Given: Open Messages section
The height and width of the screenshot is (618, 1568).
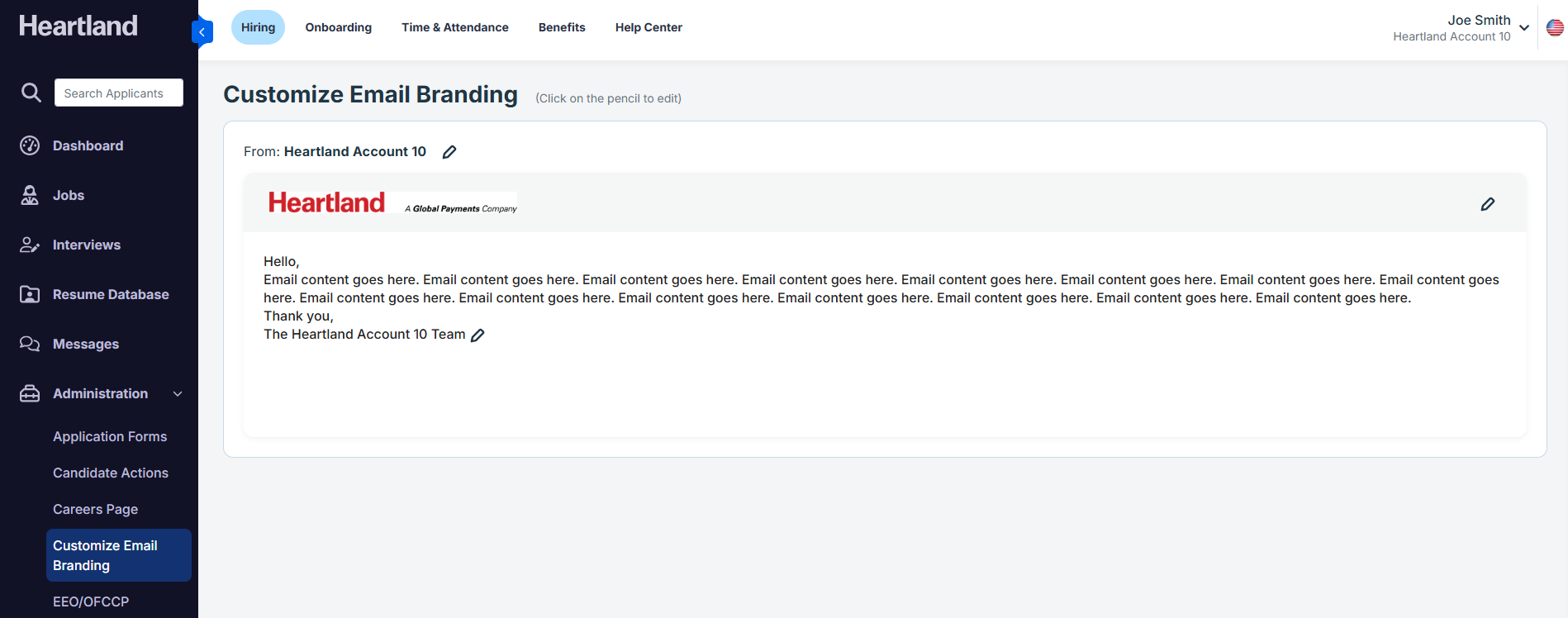Looking at the screenshot, I should coord(86,344).
